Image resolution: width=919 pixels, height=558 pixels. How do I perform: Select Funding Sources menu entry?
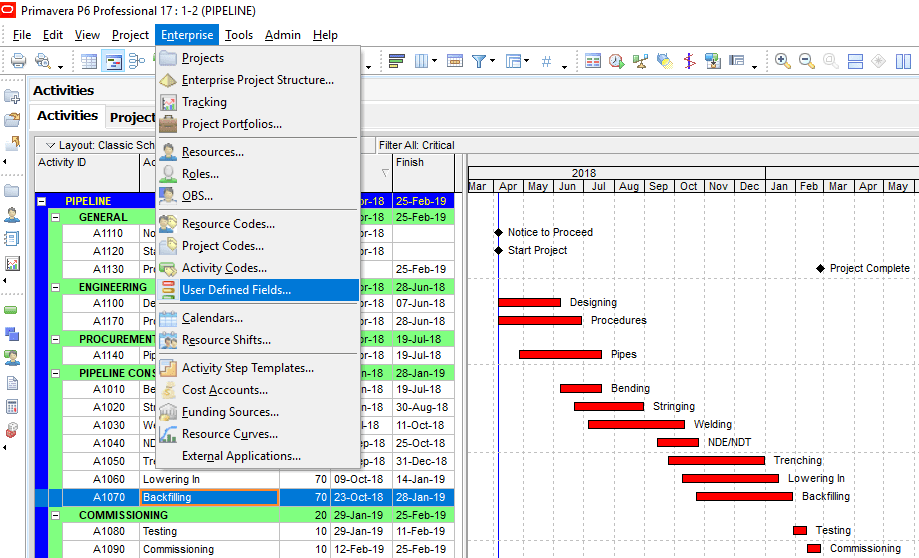coord(258,413)
